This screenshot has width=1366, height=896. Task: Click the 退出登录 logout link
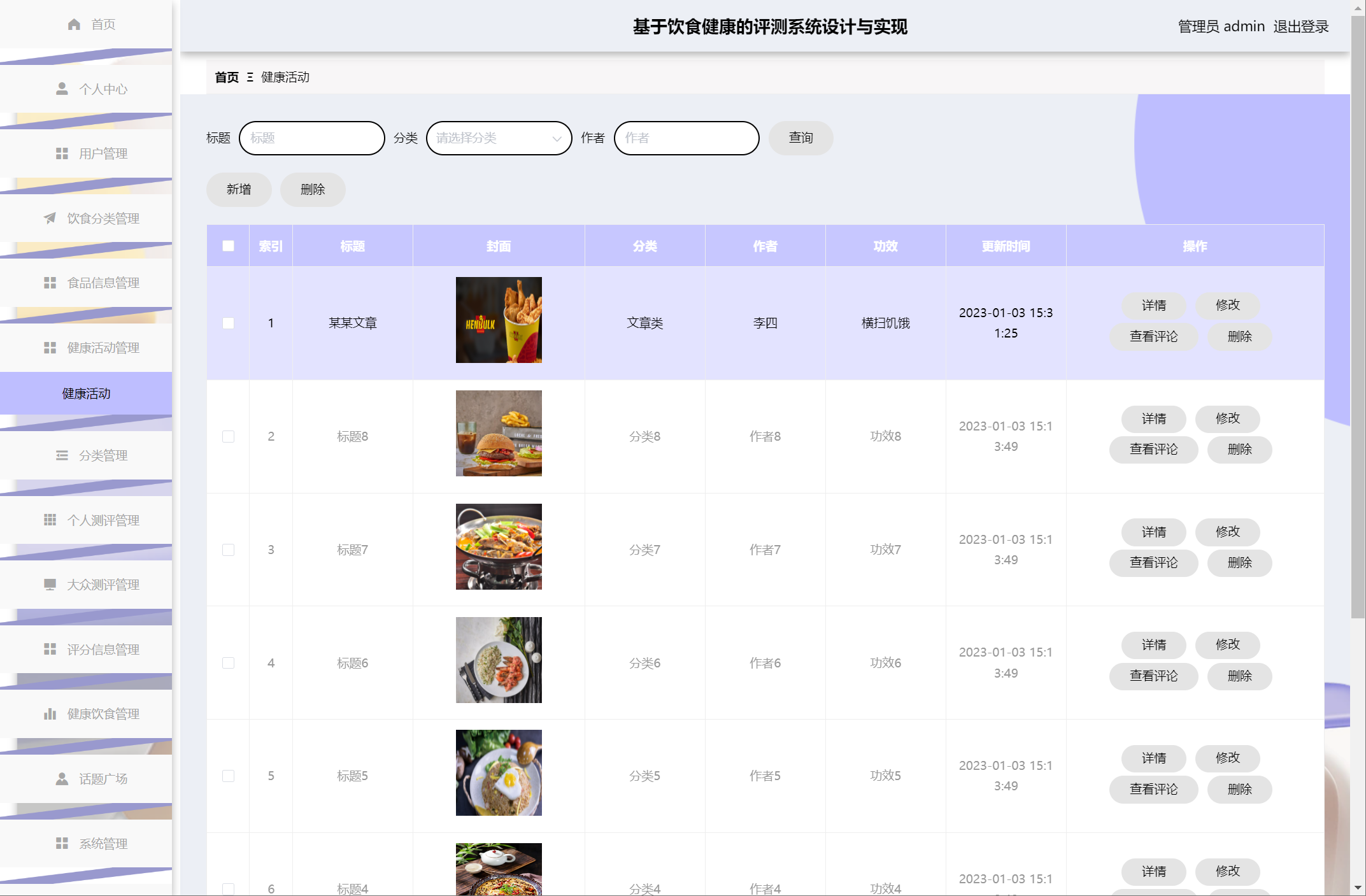tap(1300, 27)
